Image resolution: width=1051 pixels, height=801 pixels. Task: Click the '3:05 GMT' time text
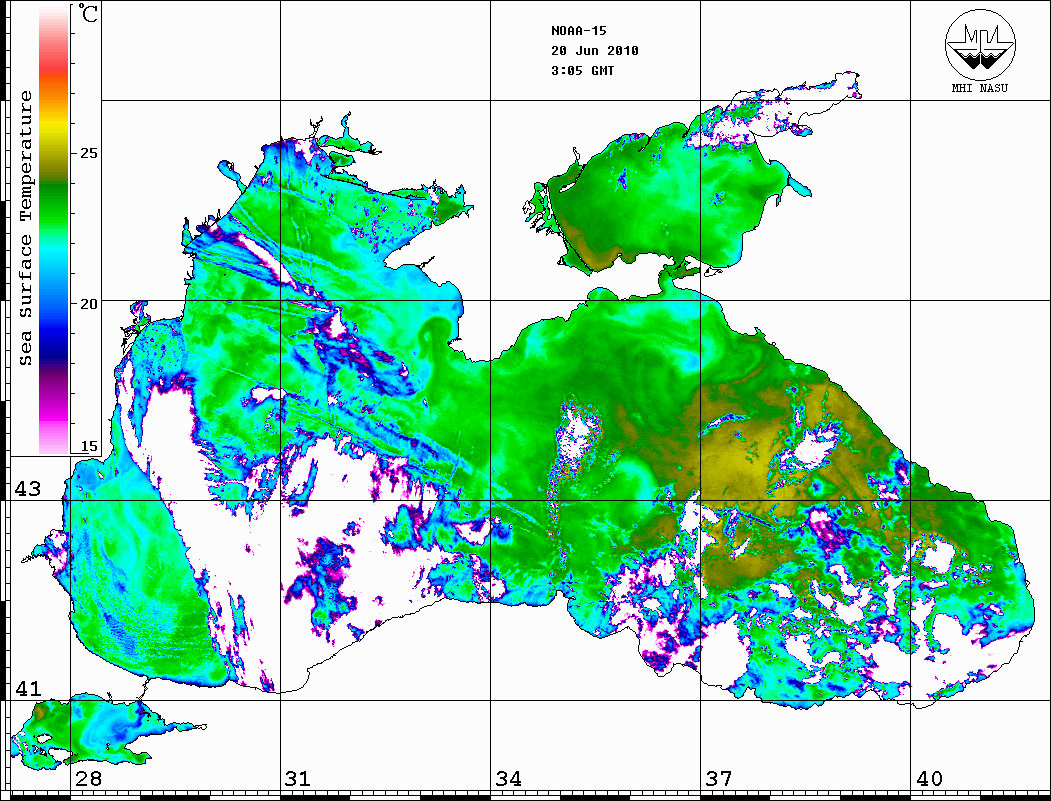[582, 70]
